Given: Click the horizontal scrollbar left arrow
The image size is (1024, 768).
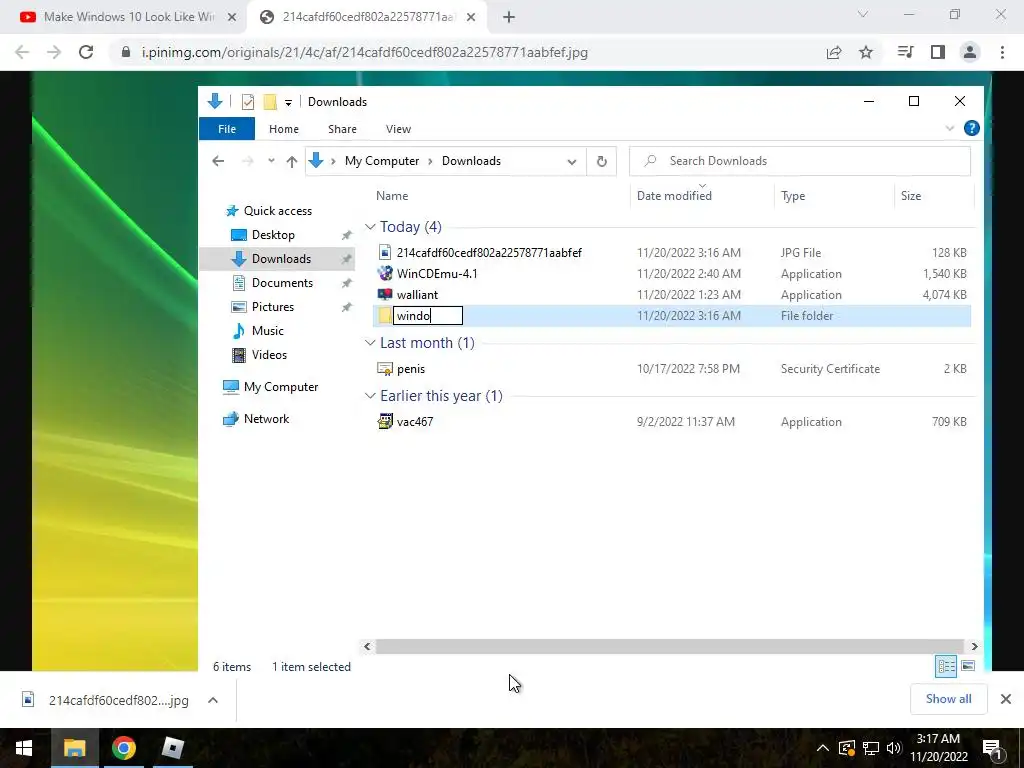Looking at the screenshot, I should click(367, 647).
